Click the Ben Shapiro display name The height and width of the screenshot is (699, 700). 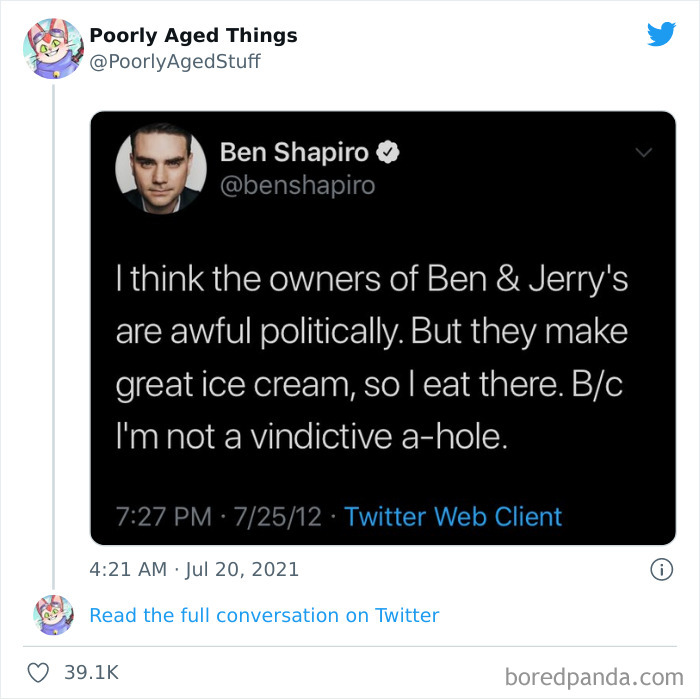coord(294,153)
